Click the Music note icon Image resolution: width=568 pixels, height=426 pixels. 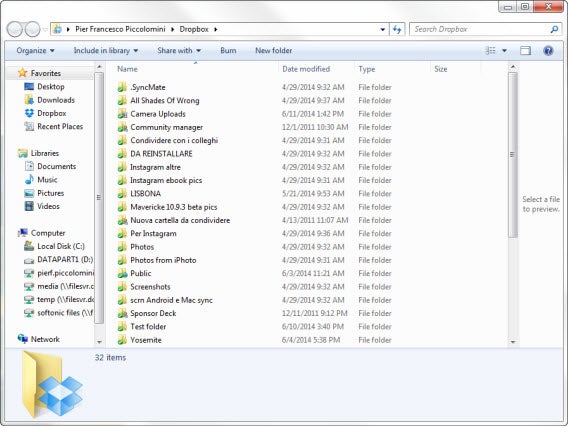pos(29,180)
